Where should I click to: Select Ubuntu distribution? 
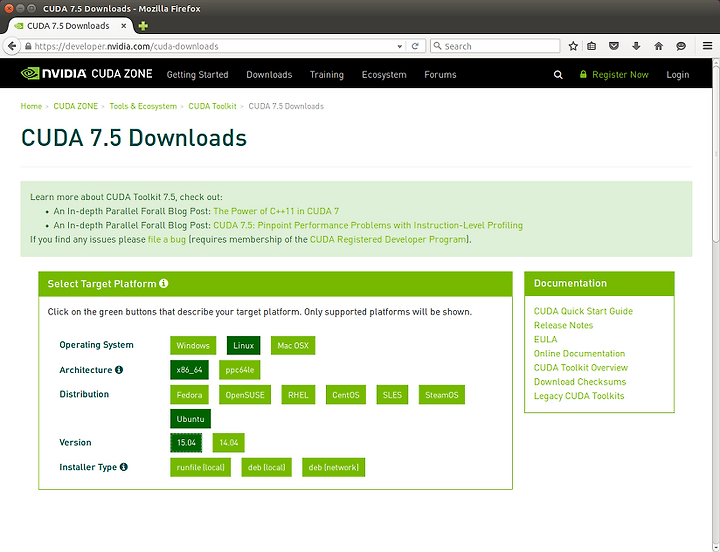point(191,418)
